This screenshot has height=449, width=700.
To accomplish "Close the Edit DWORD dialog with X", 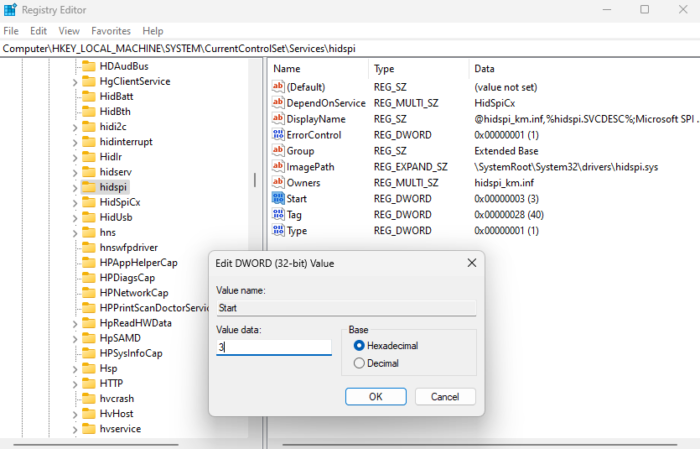I will click(471, 263).
